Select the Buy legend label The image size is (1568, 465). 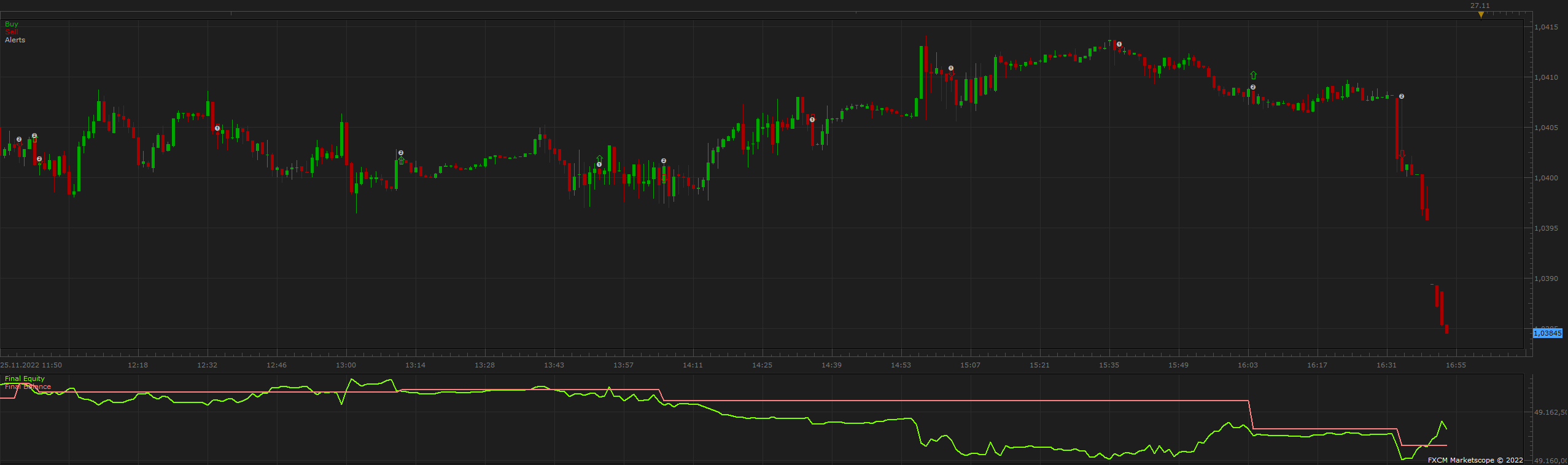(x=12, y=24)
